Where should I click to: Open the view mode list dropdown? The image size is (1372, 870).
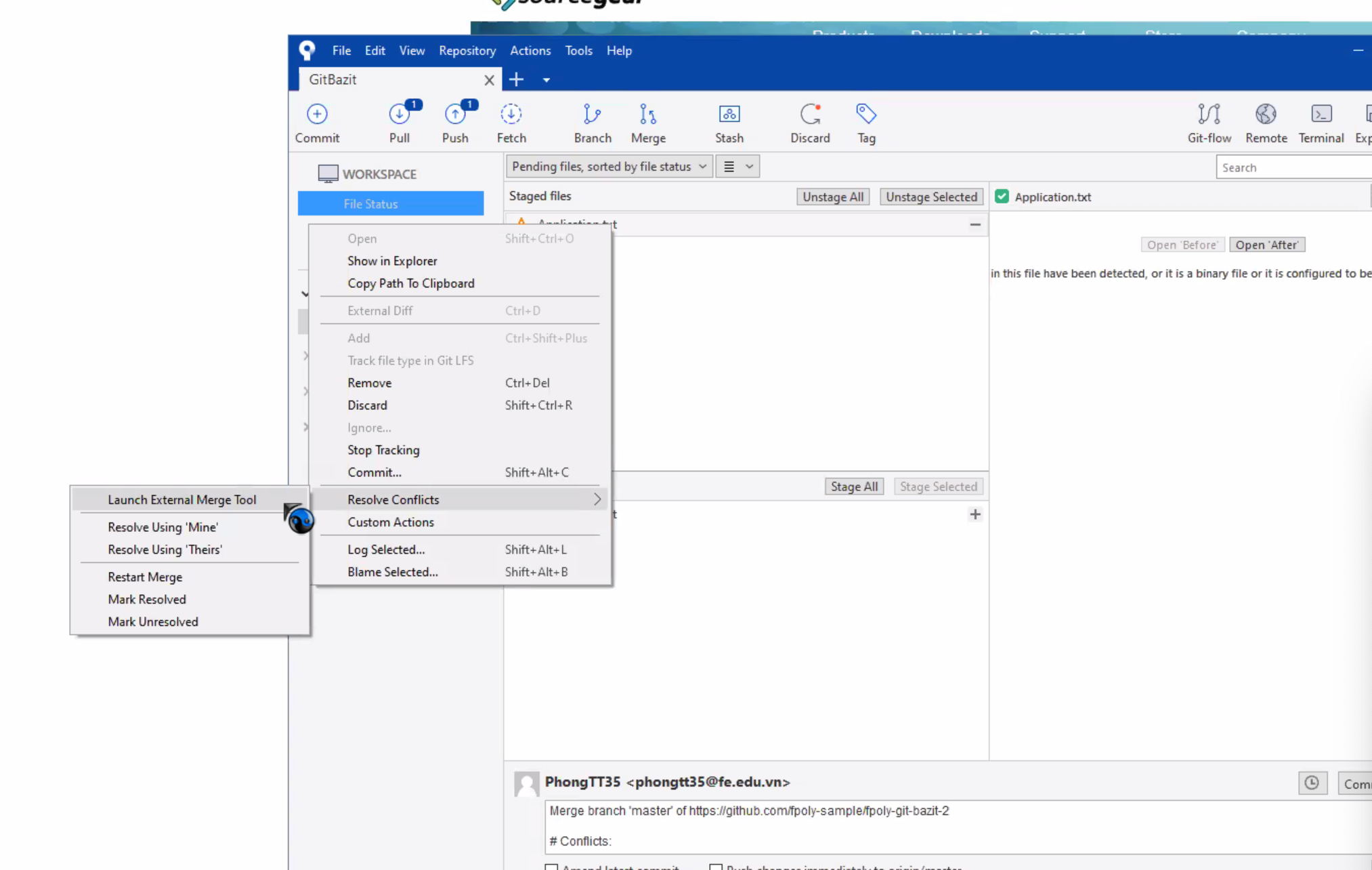(x=737, y=167)
